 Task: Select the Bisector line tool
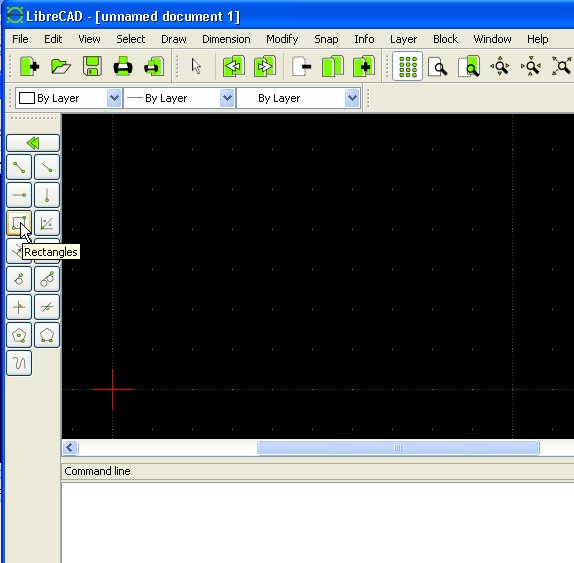(x=47, y=223)
